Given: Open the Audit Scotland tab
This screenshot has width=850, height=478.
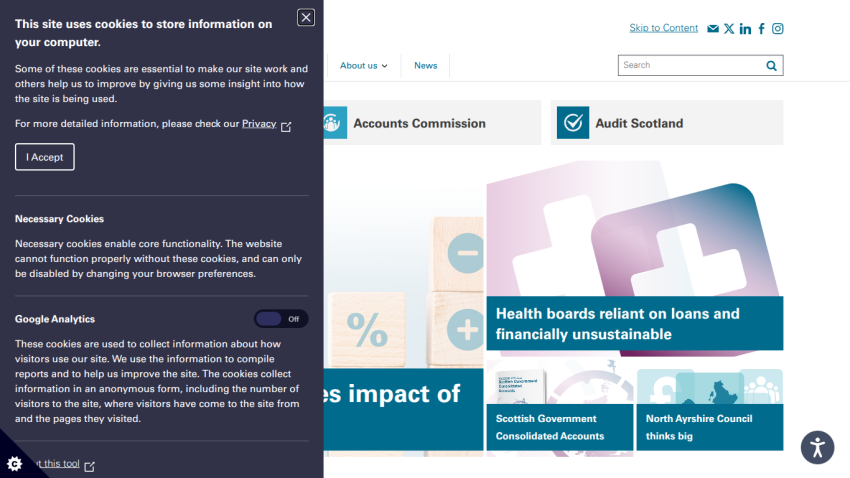Looking at the screenshot, I should [667, 122].
